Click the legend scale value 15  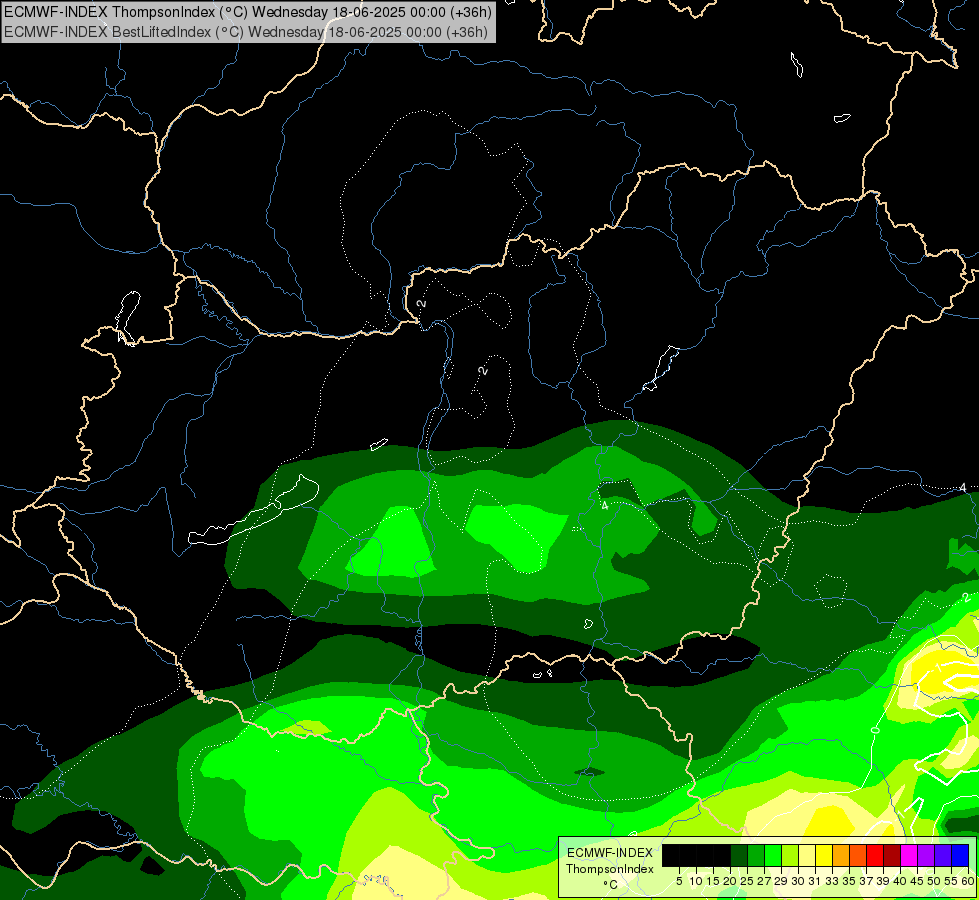click(x=713, y=881)
